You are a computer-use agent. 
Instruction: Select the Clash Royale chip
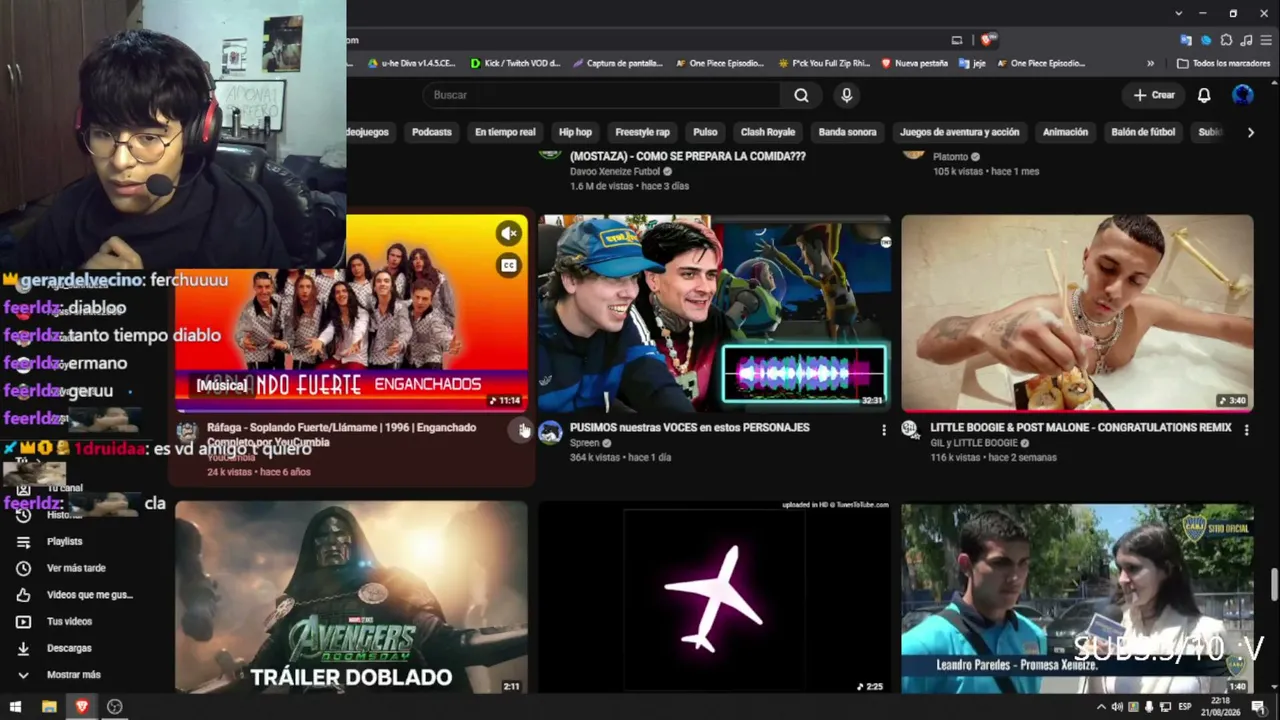(768, 132)
